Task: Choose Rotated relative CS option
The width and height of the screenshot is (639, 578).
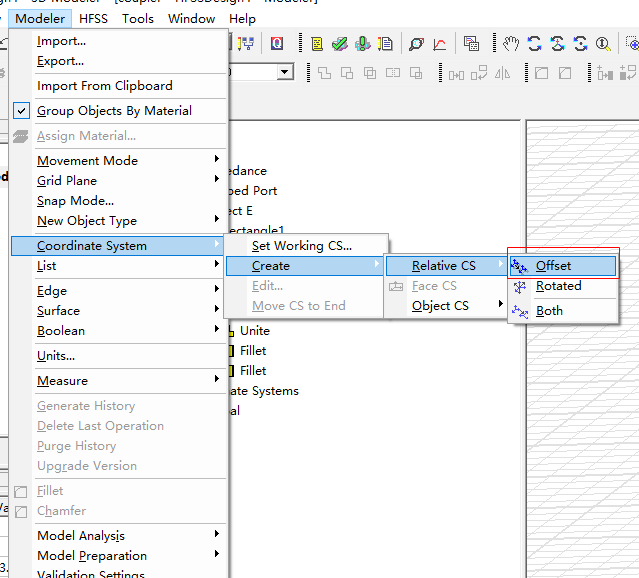Action: [x=563, y=286]
